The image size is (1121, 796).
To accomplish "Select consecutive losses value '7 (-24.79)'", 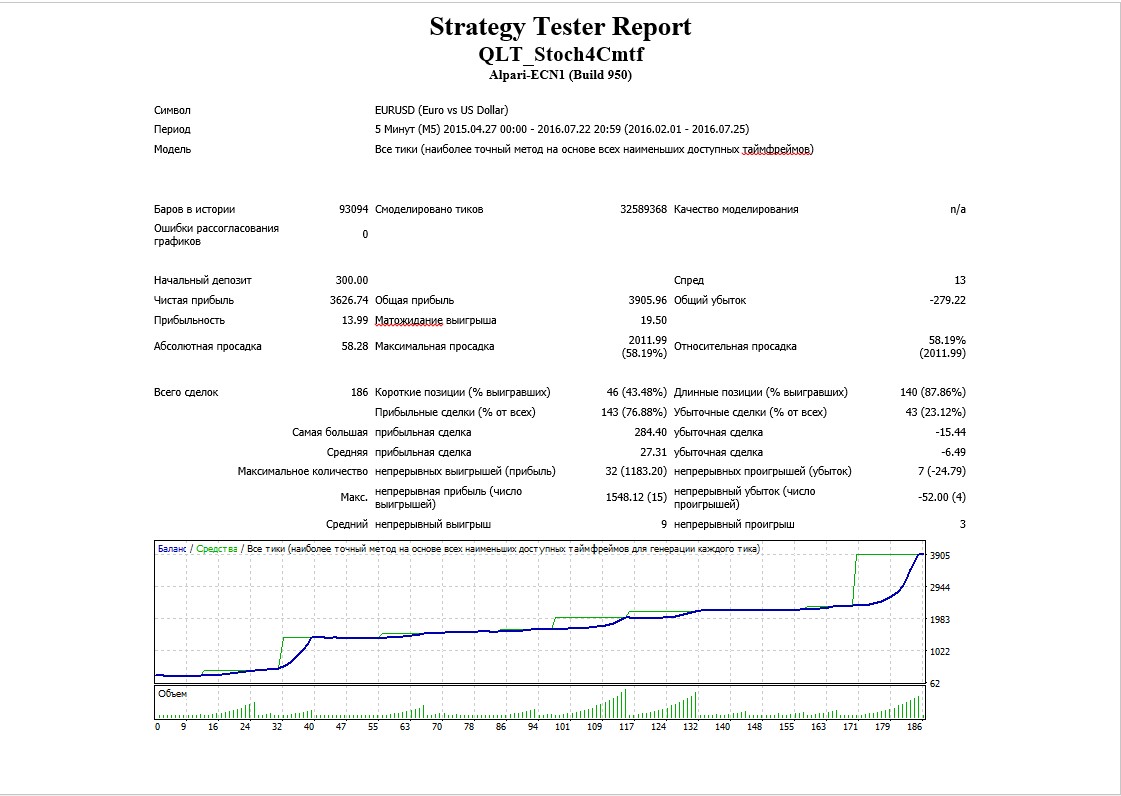I will click(942, 471).
